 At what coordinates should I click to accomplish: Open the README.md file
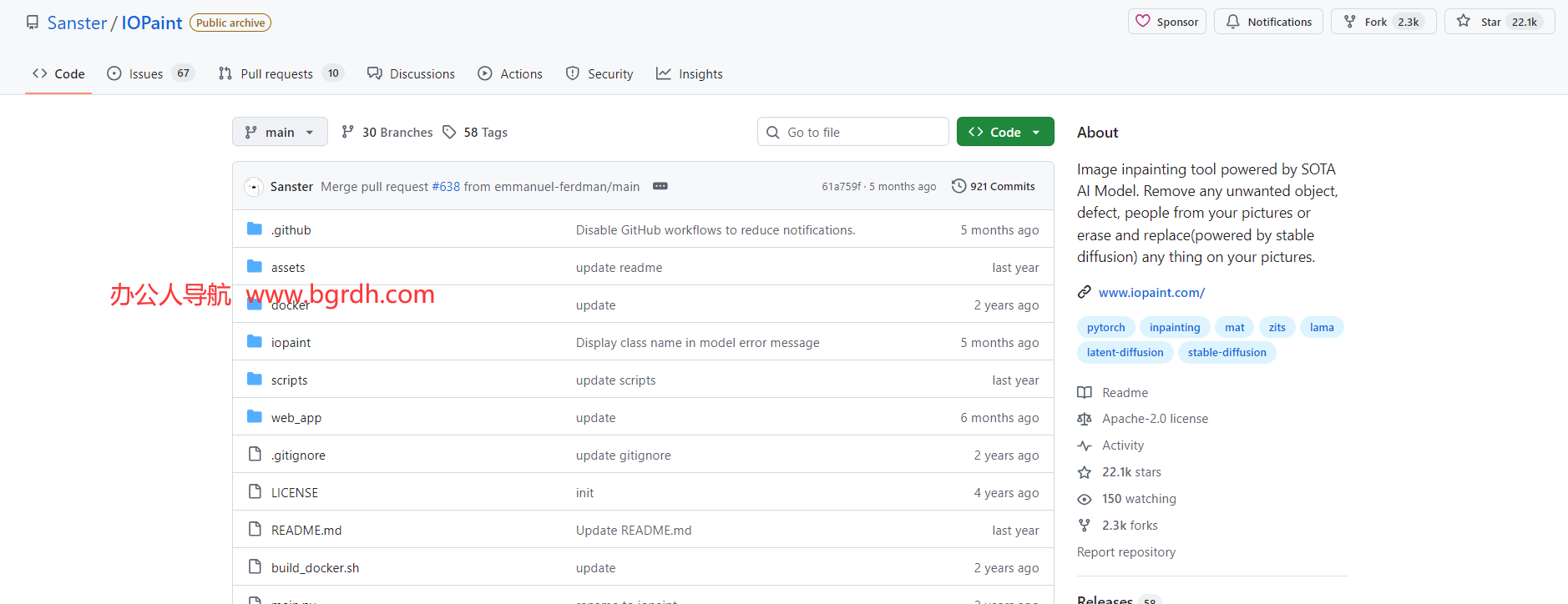click(306, 530)
